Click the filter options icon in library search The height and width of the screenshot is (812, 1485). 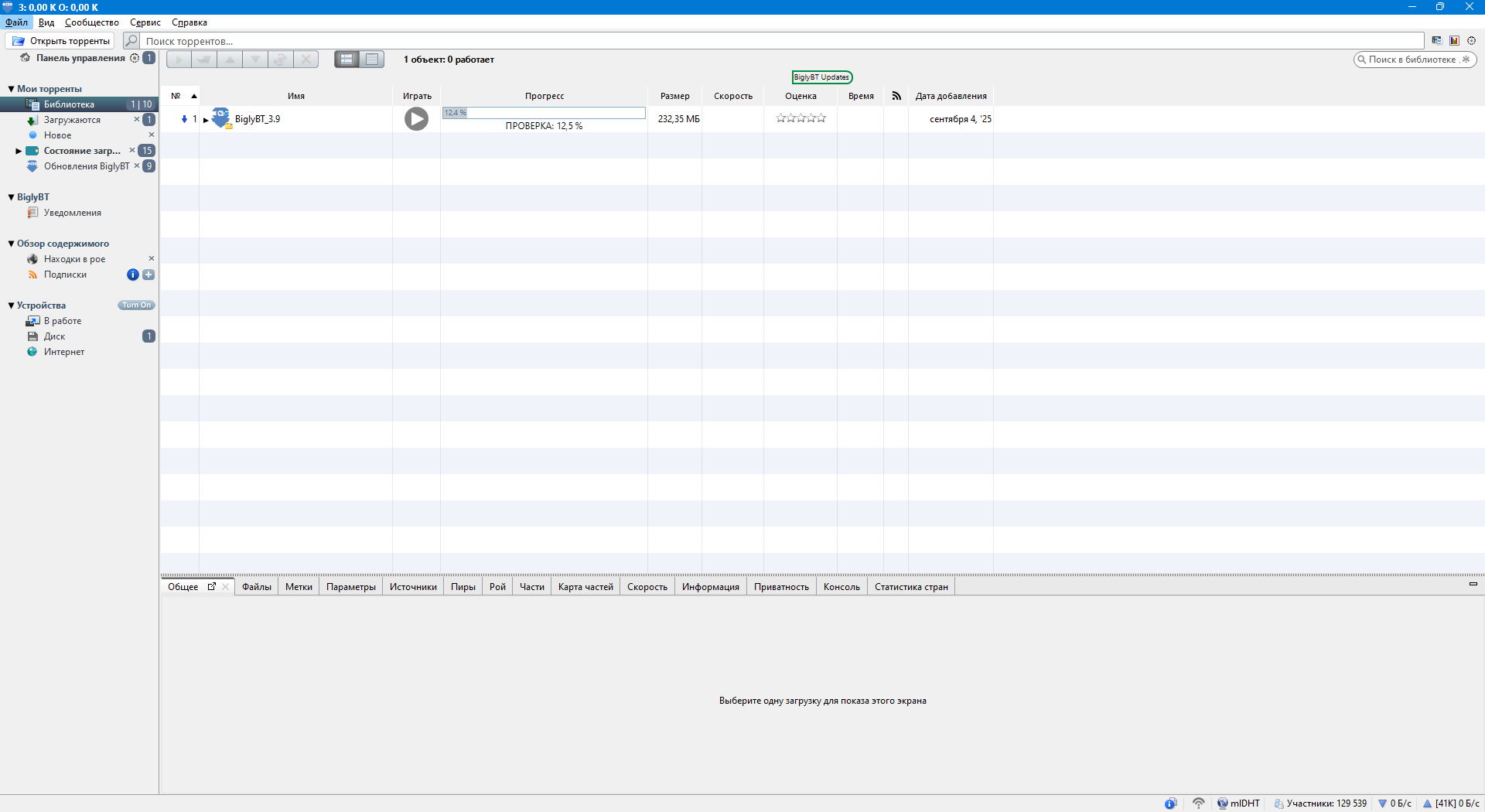click(1466, 60)
